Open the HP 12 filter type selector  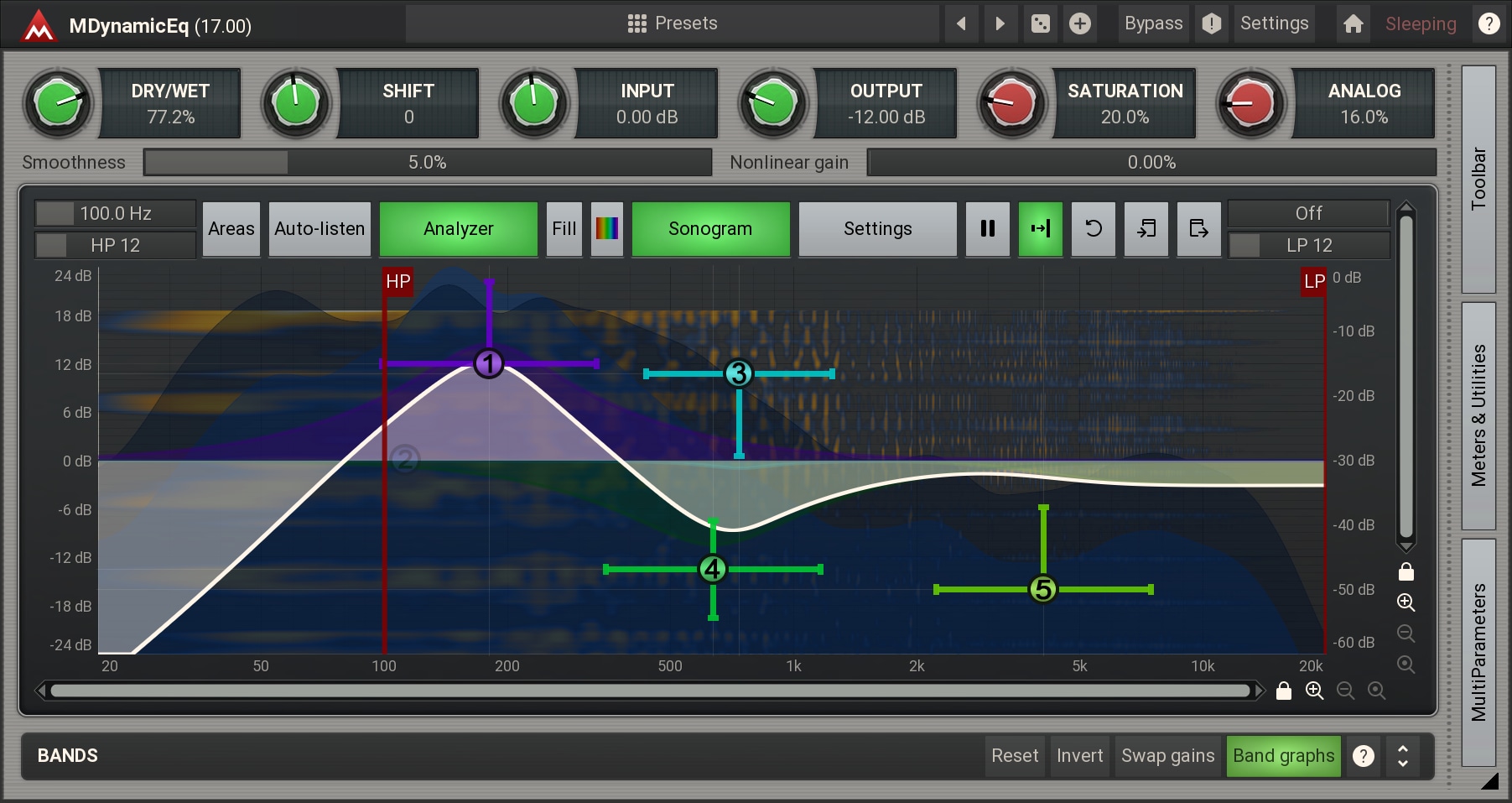tap(115, 245)
